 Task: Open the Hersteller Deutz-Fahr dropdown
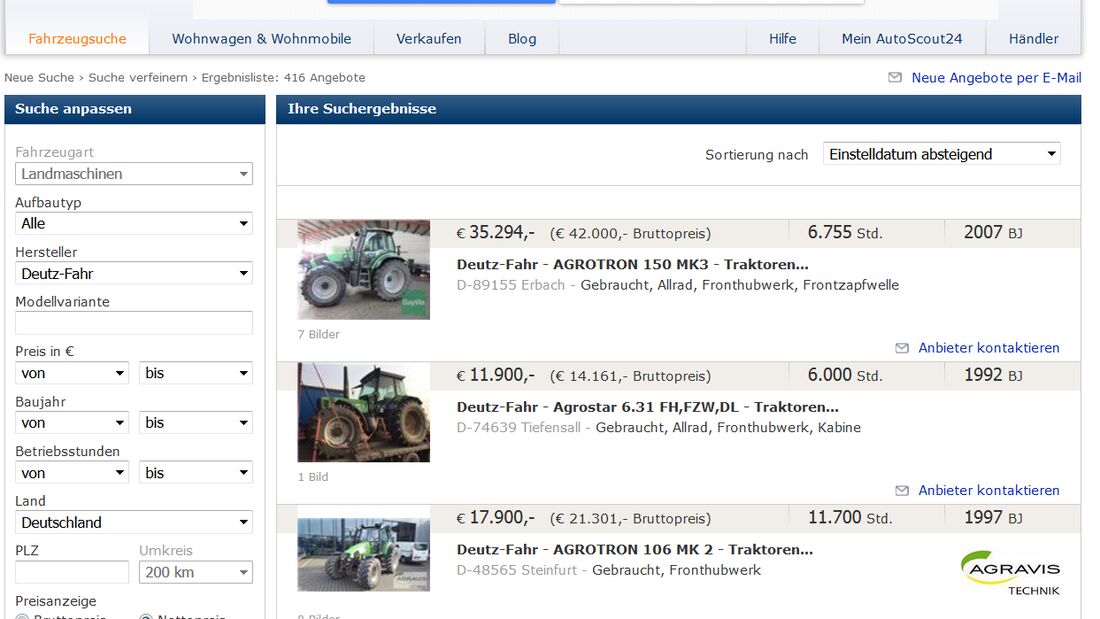click(134, 273)
